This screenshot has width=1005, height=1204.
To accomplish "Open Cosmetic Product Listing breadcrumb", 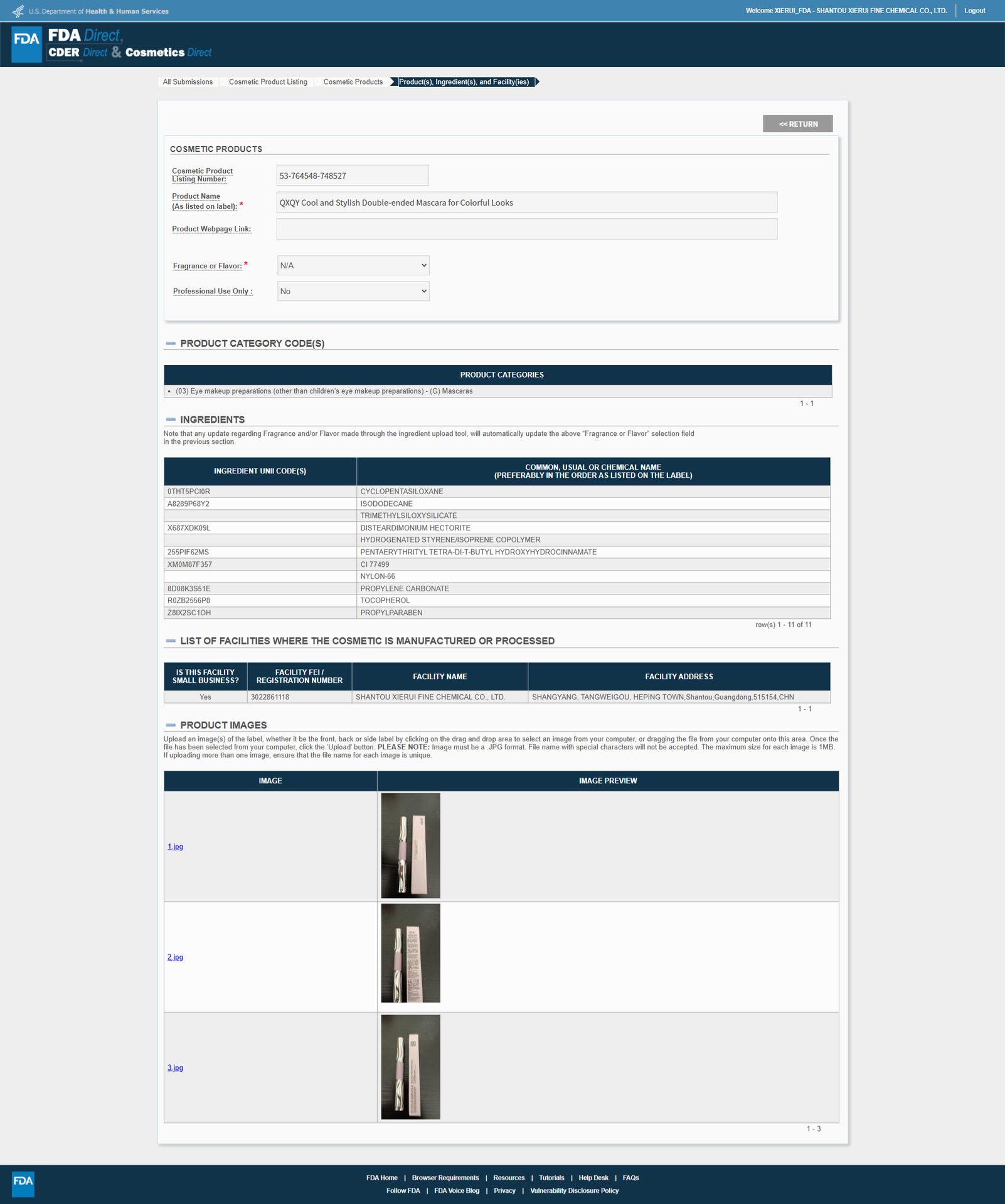I will coord(268,82).
